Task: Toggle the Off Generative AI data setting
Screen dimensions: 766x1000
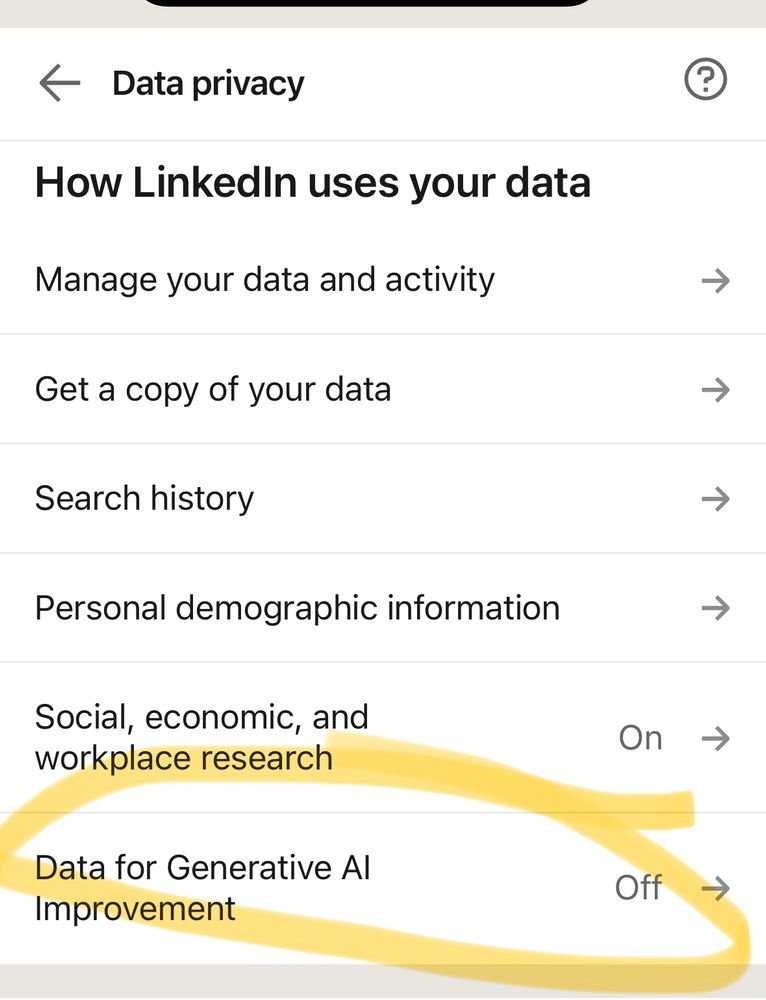Action: [637, 887]
